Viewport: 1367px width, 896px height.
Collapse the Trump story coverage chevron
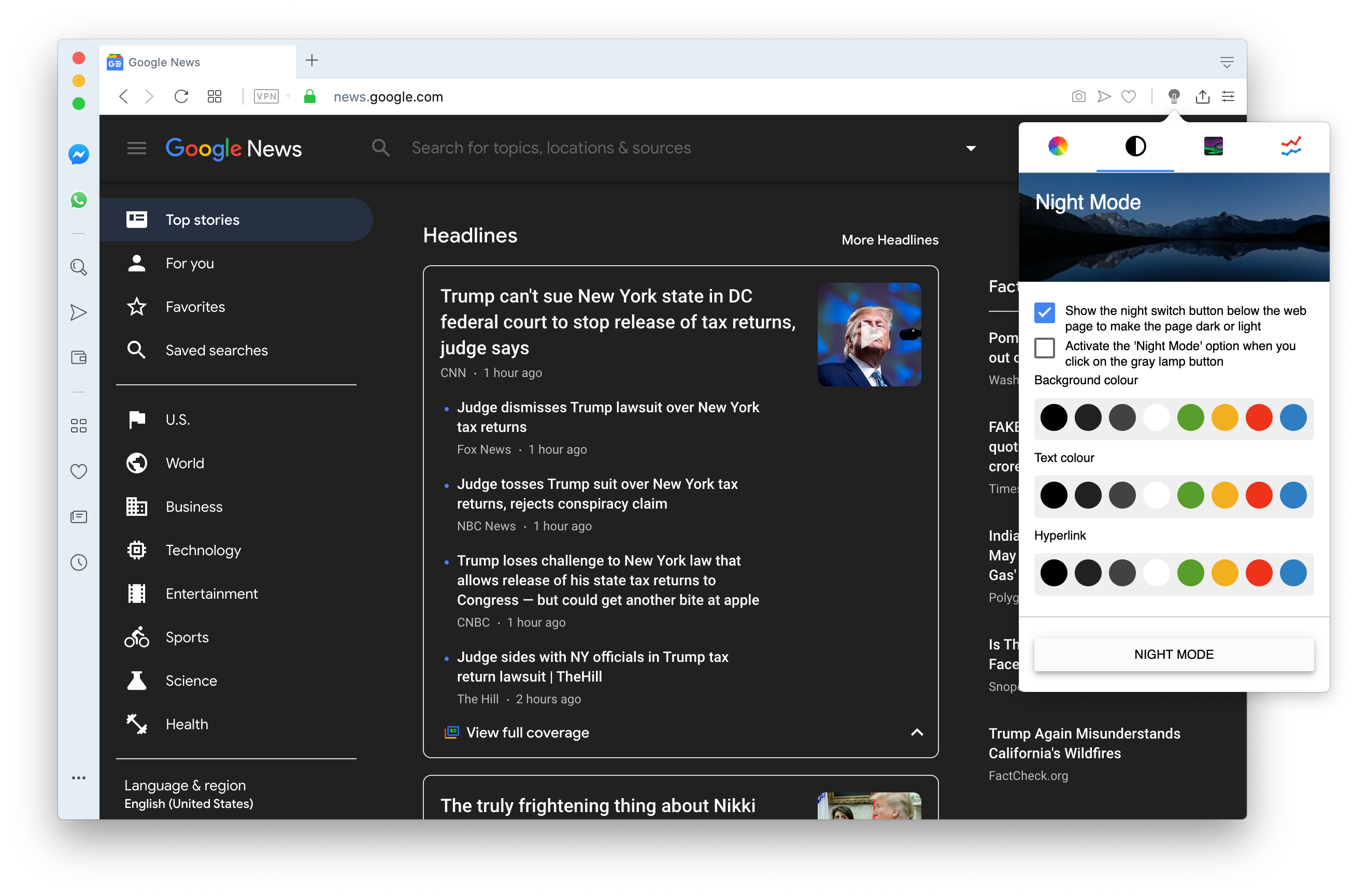917,732
